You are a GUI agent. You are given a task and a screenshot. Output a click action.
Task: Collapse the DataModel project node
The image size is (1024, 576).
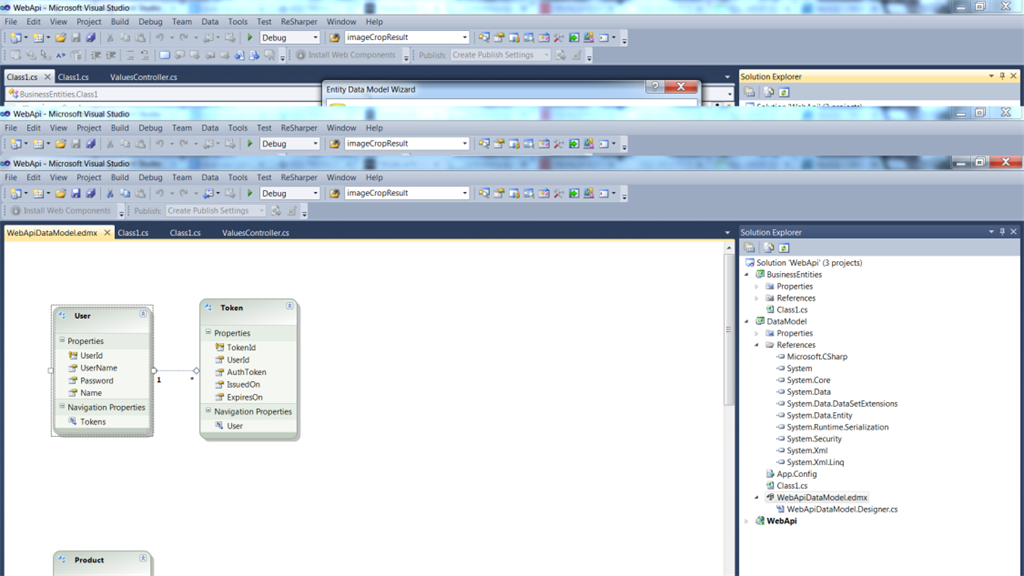coord(747,321)
